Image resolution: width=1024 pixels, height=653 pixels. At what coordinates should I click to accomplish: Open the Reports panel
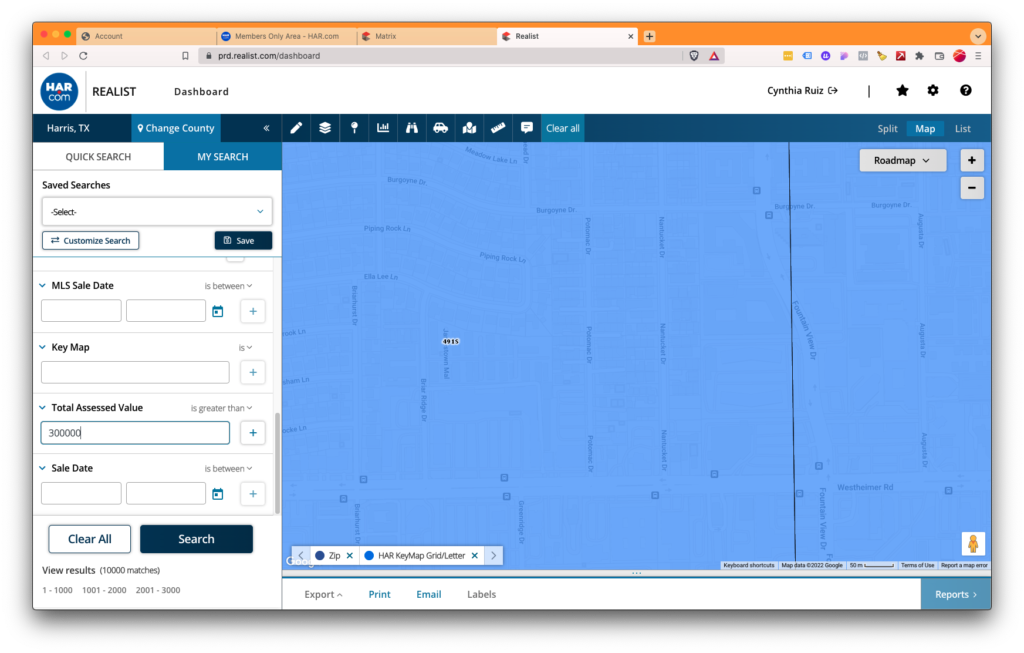pyautogui.click(x=956, y=594)
